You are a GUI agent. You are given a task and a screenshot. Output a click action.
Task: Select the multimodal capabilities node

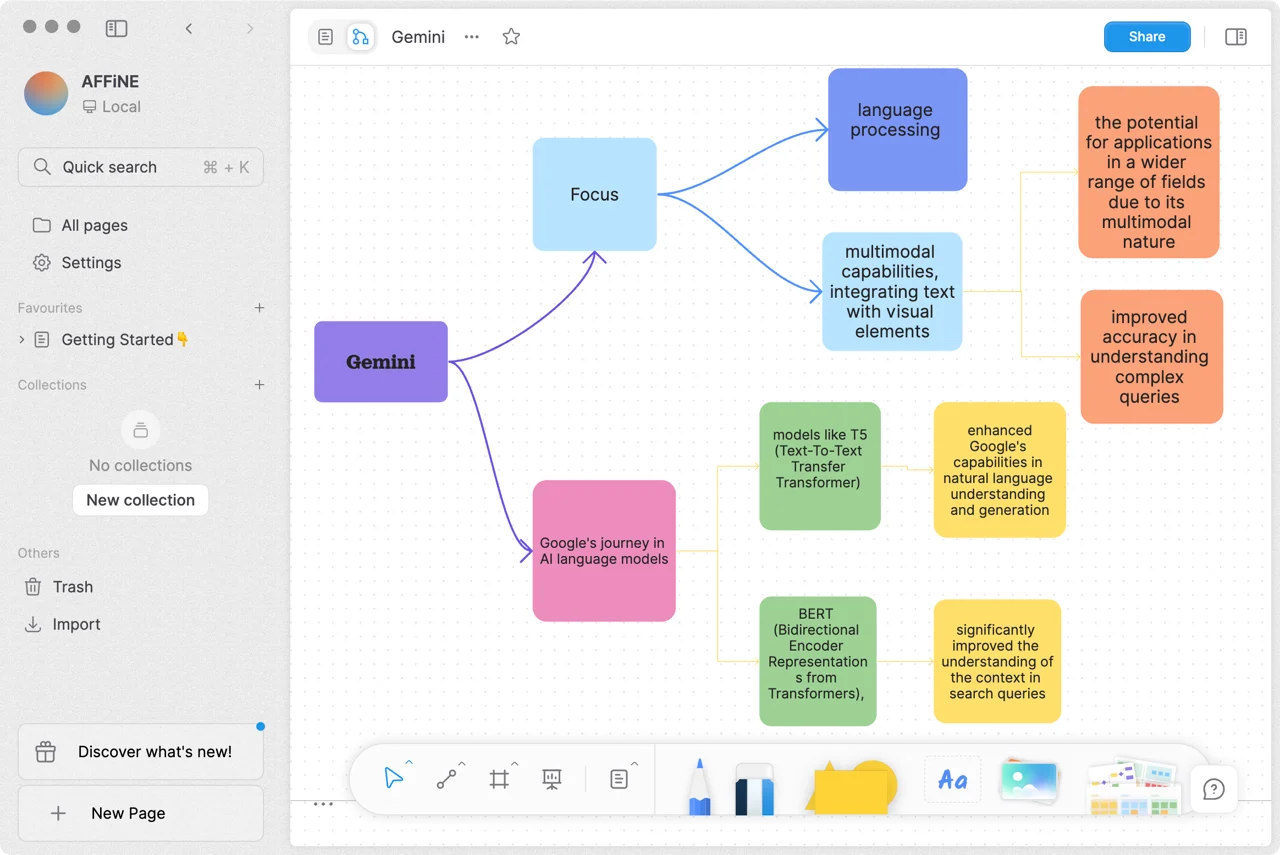[892, 291]
